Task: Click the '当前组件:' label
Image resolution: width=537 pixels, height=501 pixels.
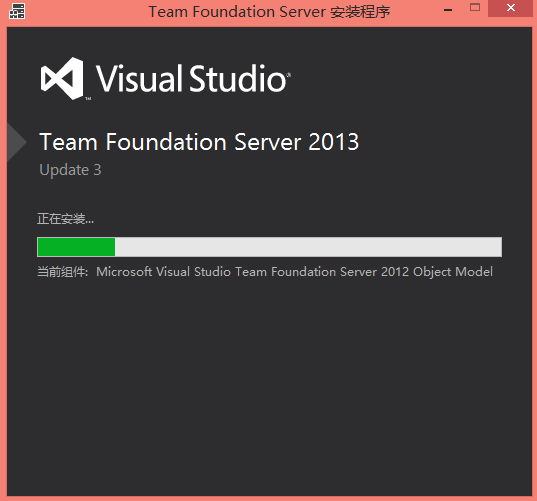Action: tap(63, 272)
